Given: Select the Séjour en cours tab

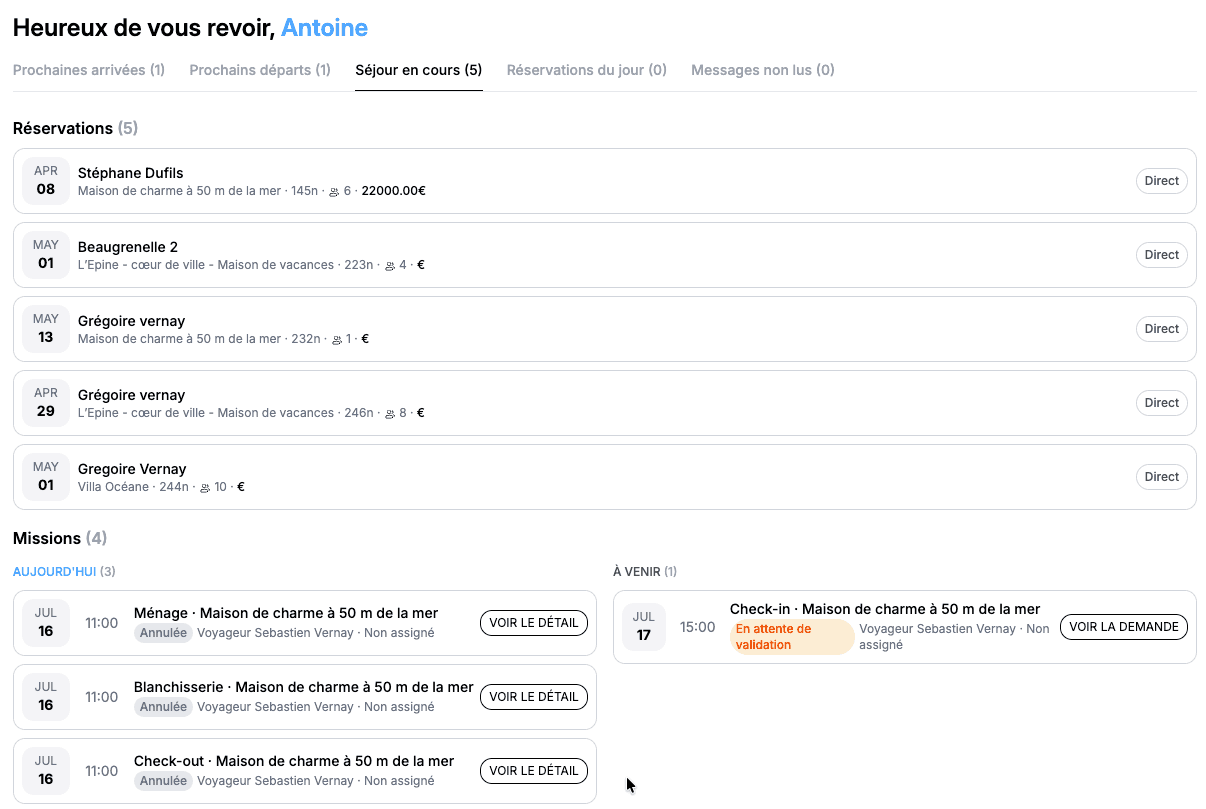Looking at the screenshot, I should click(x=419, y=70).
